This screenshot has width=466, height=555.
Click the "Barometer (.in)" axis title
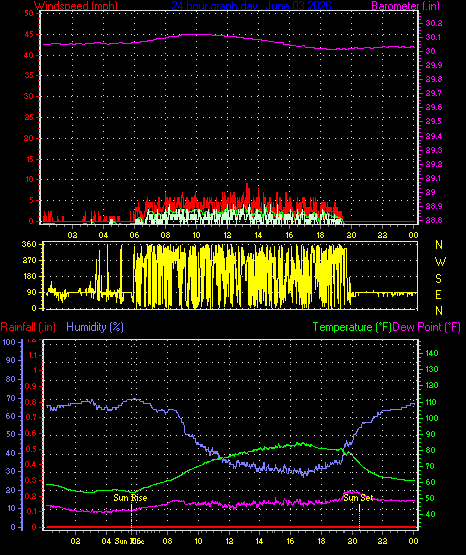pos(405,5)
